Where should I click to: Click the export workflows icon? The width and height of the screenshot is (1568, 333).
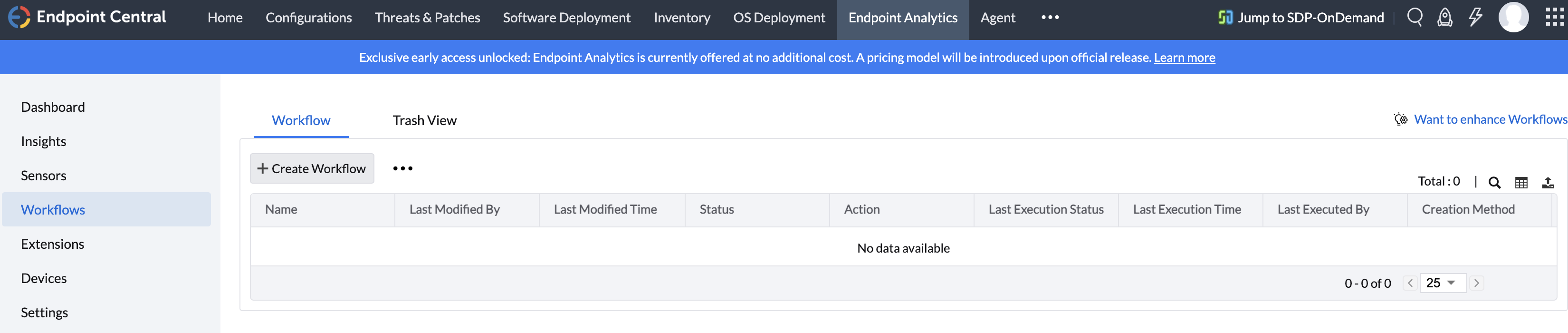click(x=1548, y=182)
